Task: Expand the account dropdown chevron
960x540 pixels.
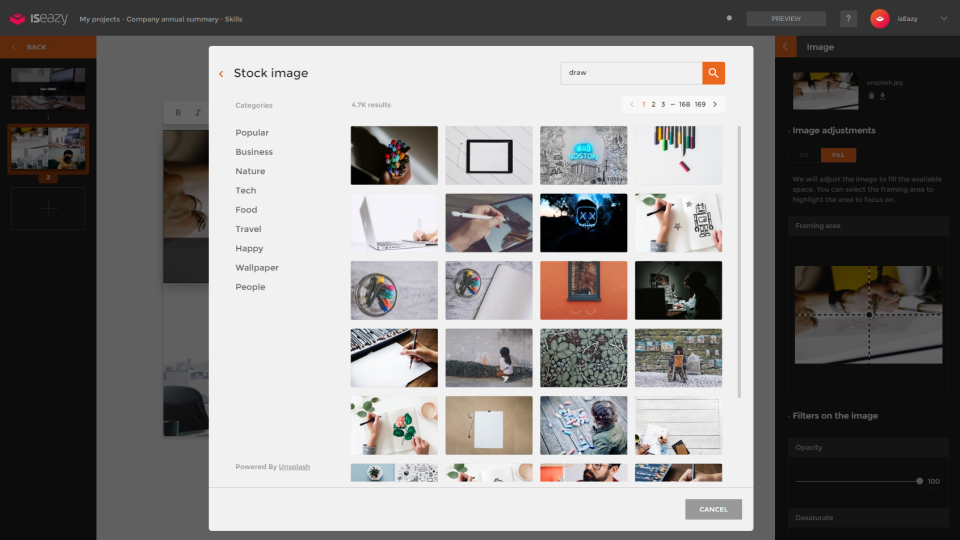Action: [943, 18]
